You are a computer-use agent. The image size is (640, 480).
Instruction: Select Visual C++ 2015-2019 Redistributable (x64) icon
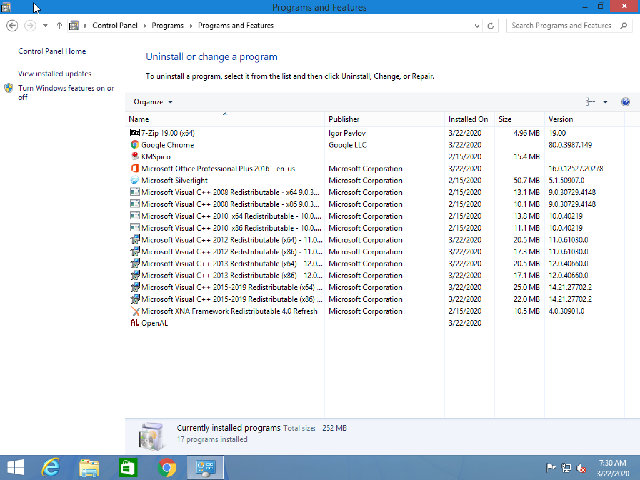tap(135, 287)
